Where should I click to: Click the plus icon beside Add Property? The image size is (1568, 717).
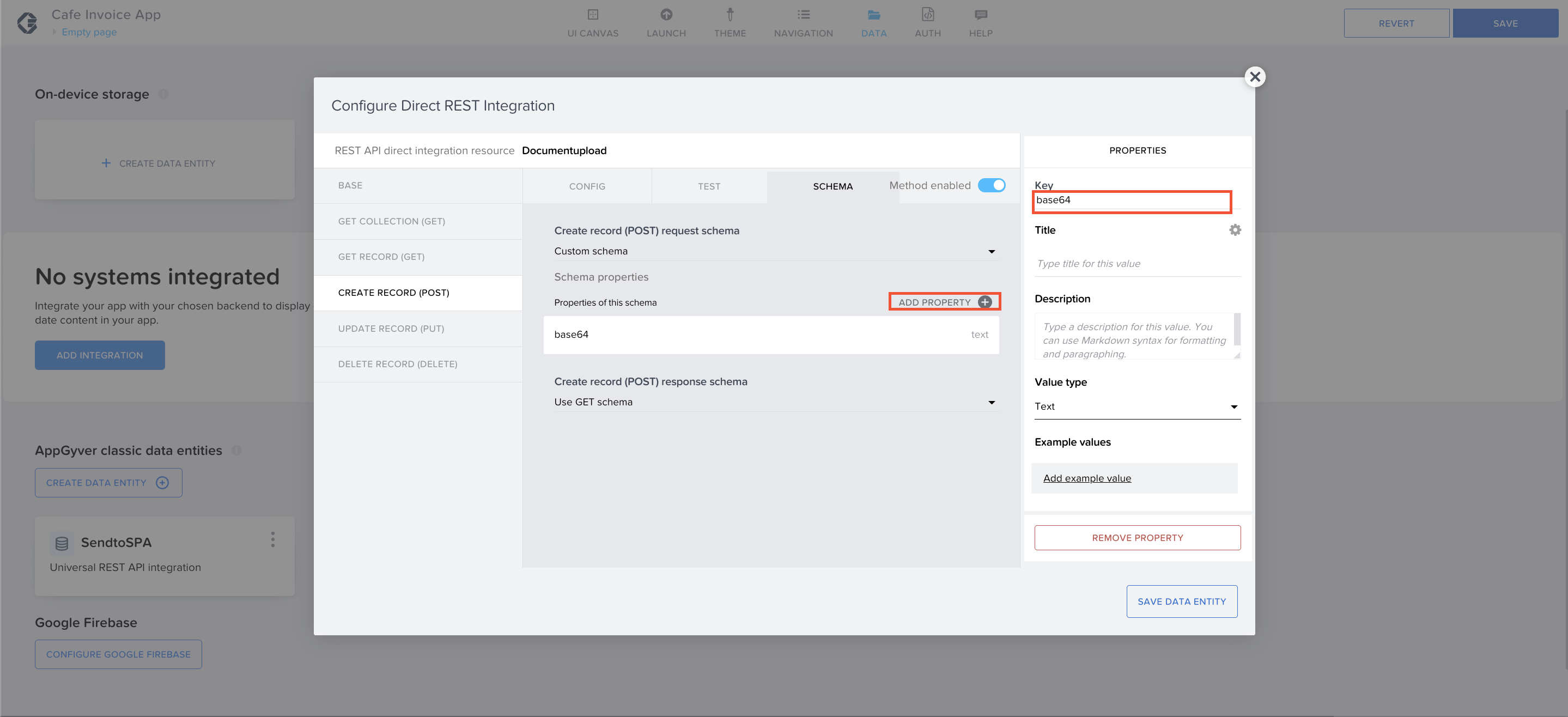point(984,302)
